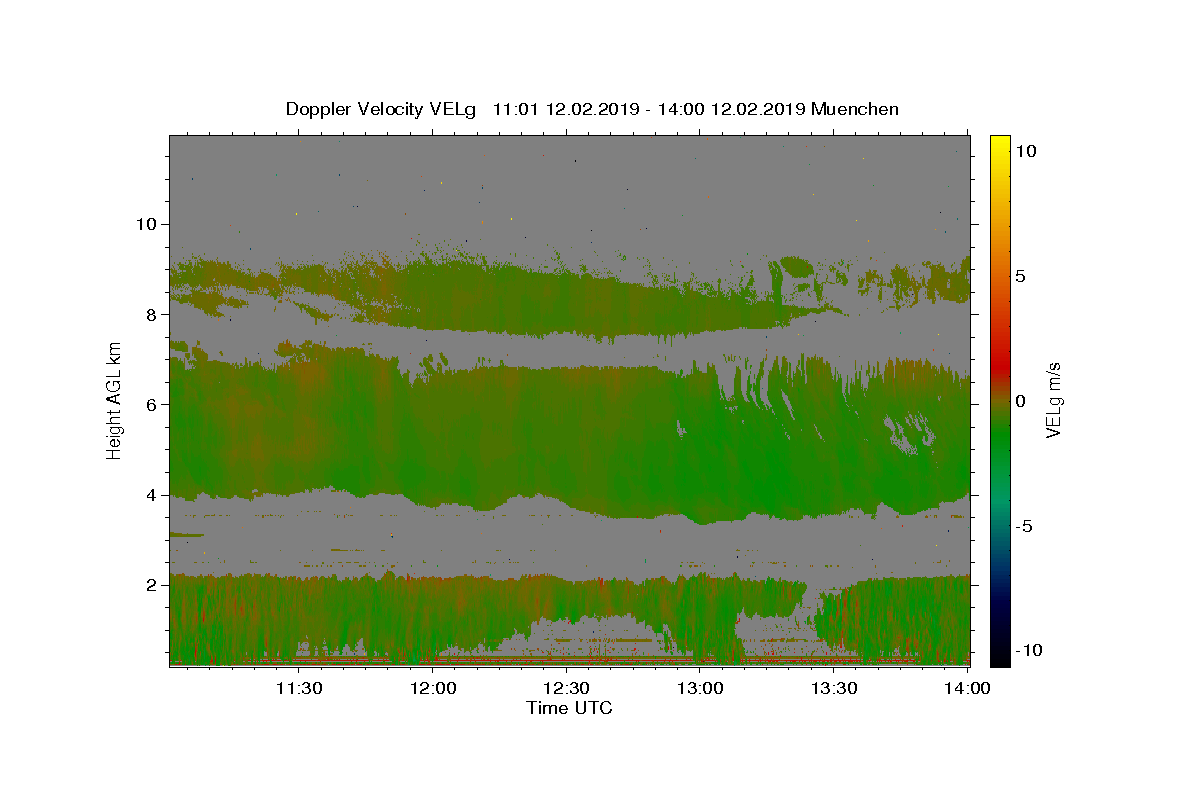Click the '11:30' time tick label

coord(298,688)
